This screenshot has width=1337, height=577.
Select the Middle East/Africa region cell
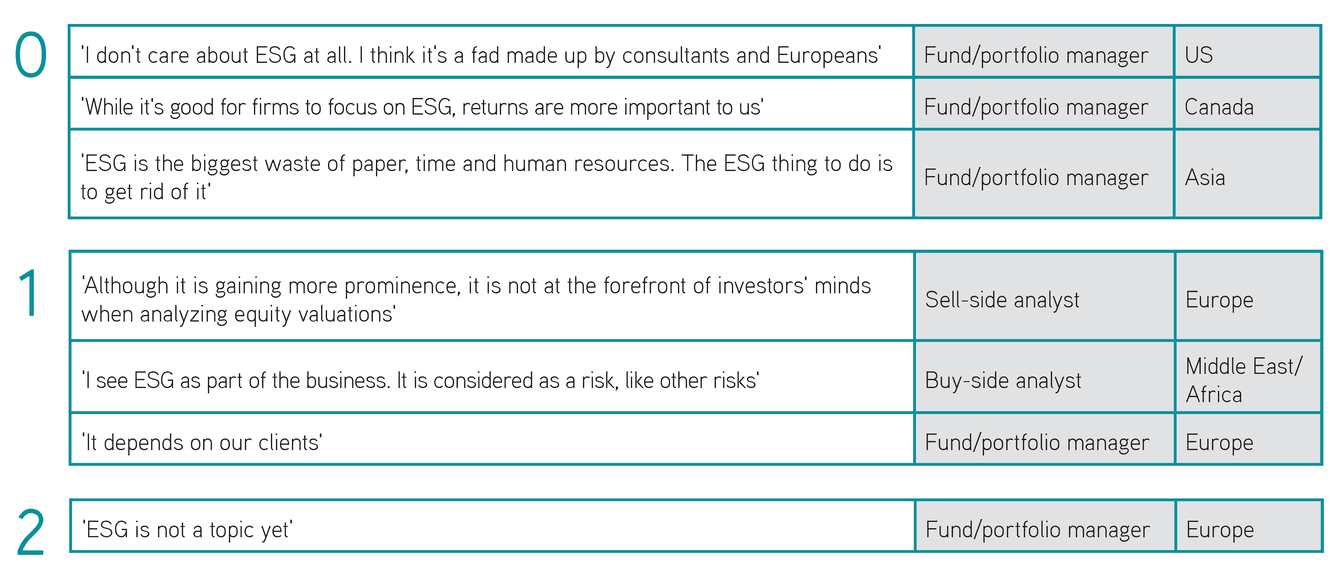[x=1248, y=378]
